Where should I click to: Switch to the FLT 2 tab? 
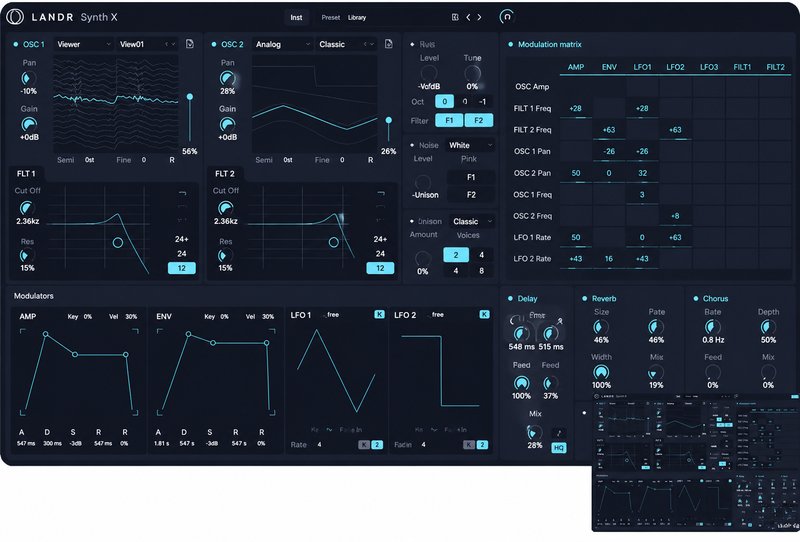225,174
